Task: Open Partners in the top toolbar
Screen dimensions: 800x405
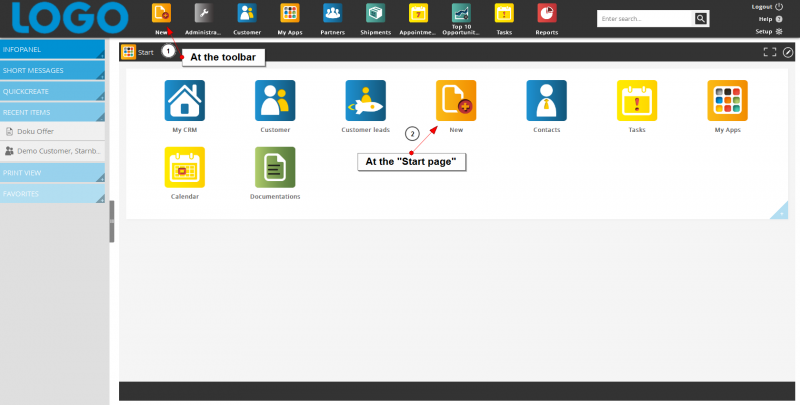Action: click(x=332, y=14)
